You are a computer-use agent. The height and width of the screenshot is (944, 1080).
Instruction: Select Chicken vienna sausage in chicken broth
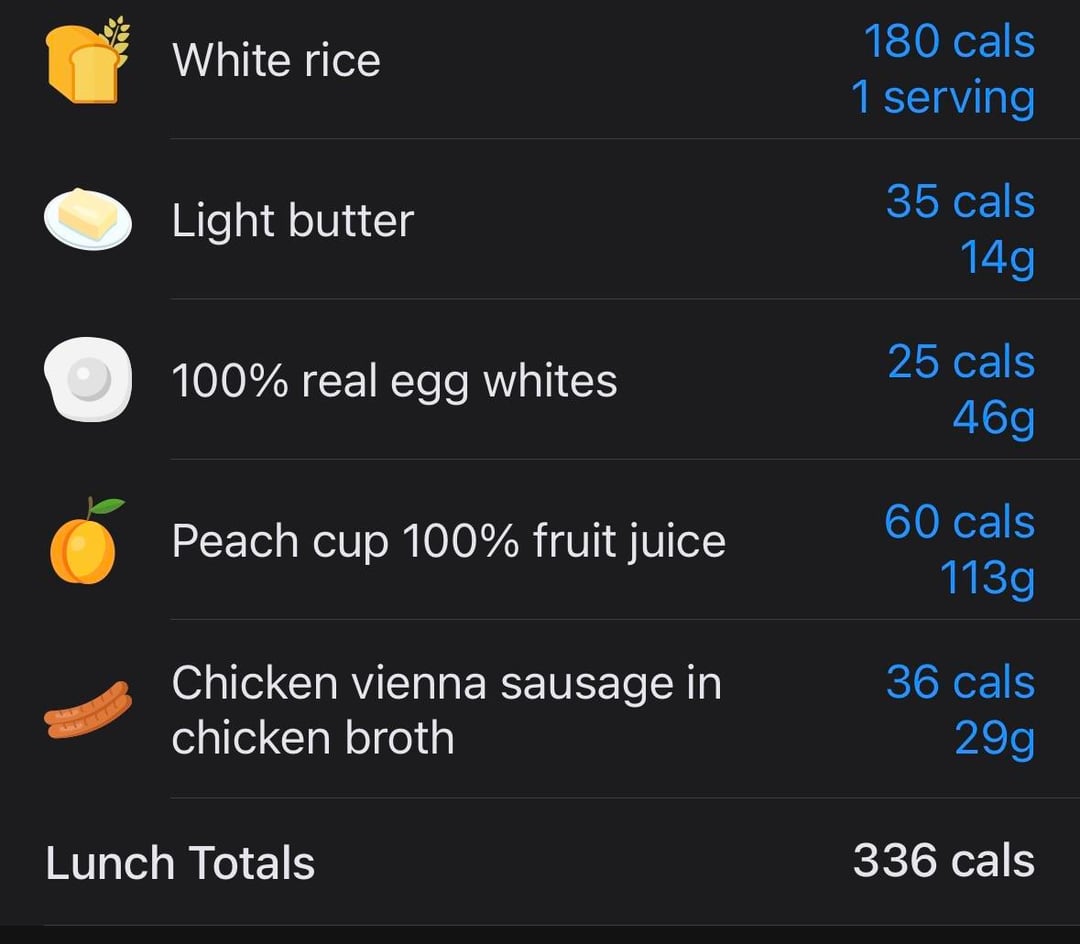click(445, 710)
